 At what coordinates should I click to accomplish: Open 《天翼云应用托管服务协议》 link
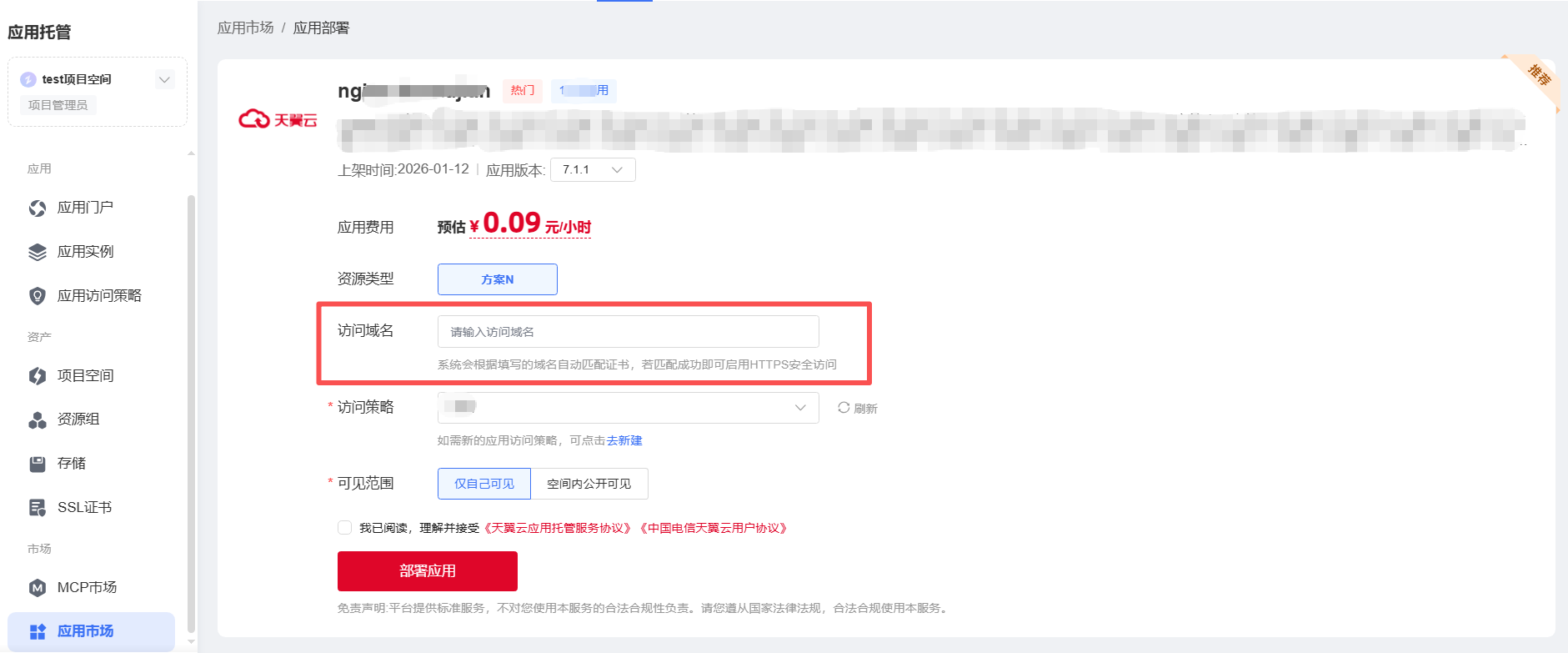tap(558, 528)
